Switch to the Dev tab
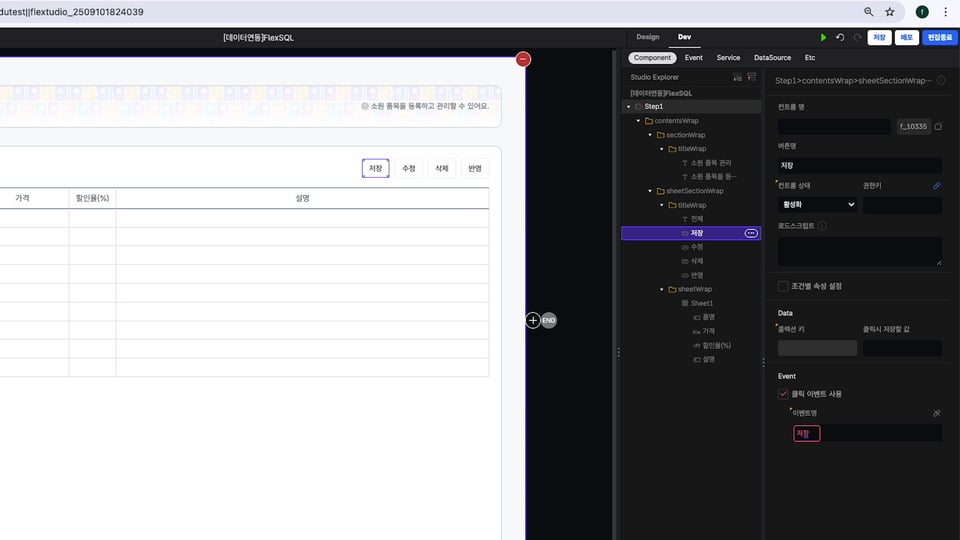Viewport: 960px width, 540px height. [684, 37]
